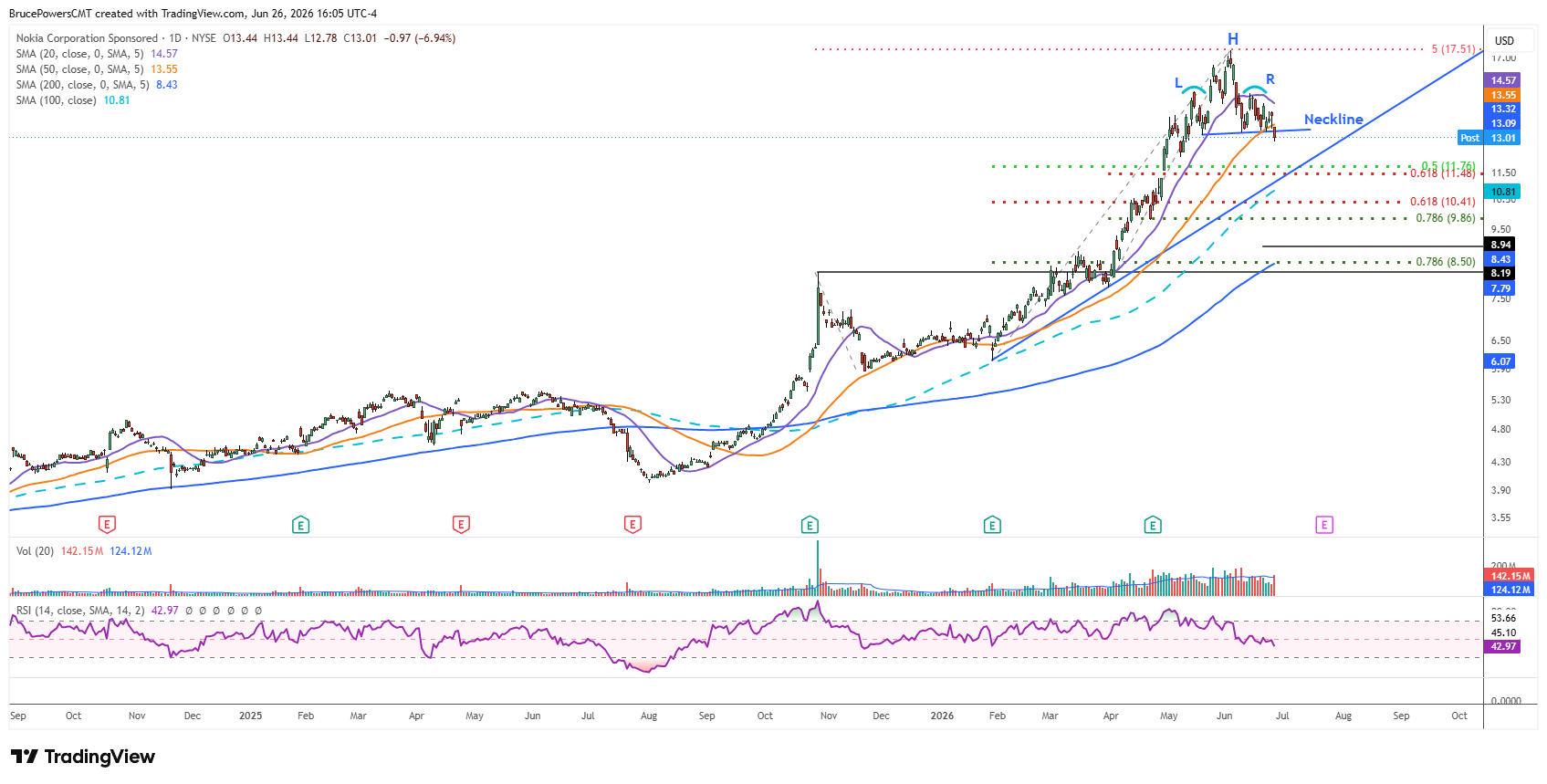Screen dimensions: 1547x784
Task: Click the 11.50 price scale value
Action: tap(1503, 172)
